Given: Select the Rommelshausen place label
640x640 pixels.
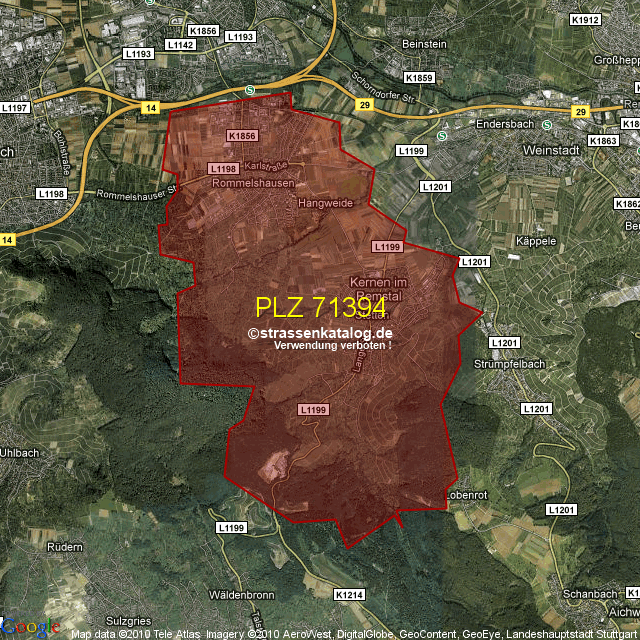Looking at the screenshot, I should pos(253,184).
